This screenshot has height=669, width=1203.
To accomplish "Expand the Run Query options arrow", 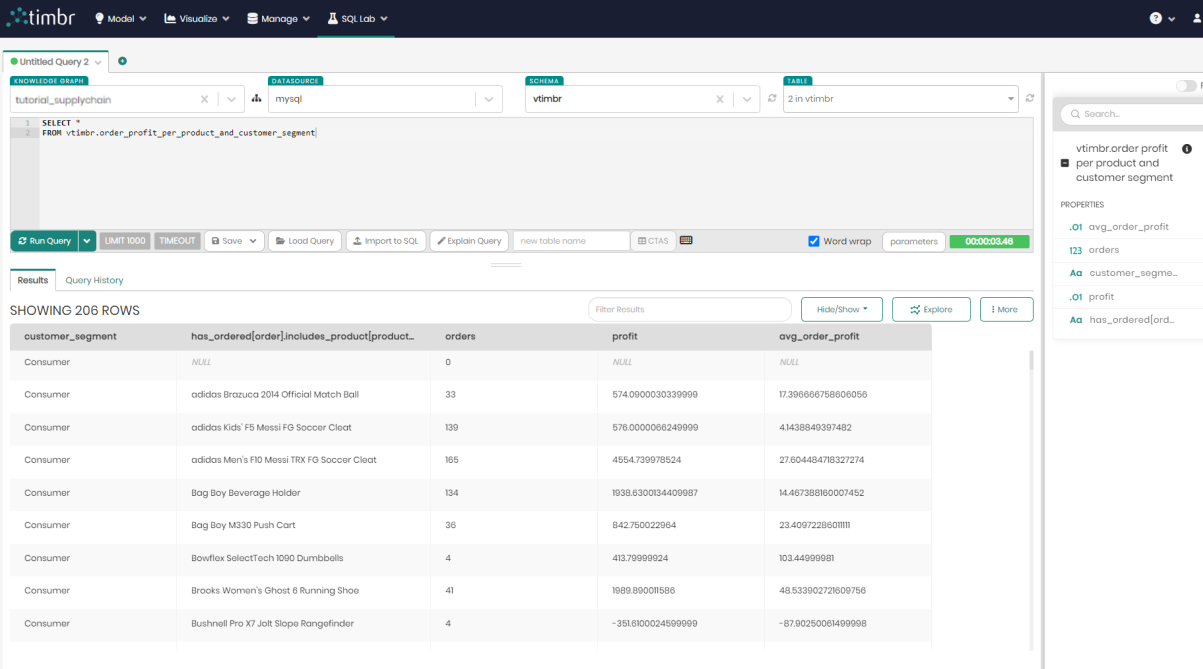I will click(88, 241).
